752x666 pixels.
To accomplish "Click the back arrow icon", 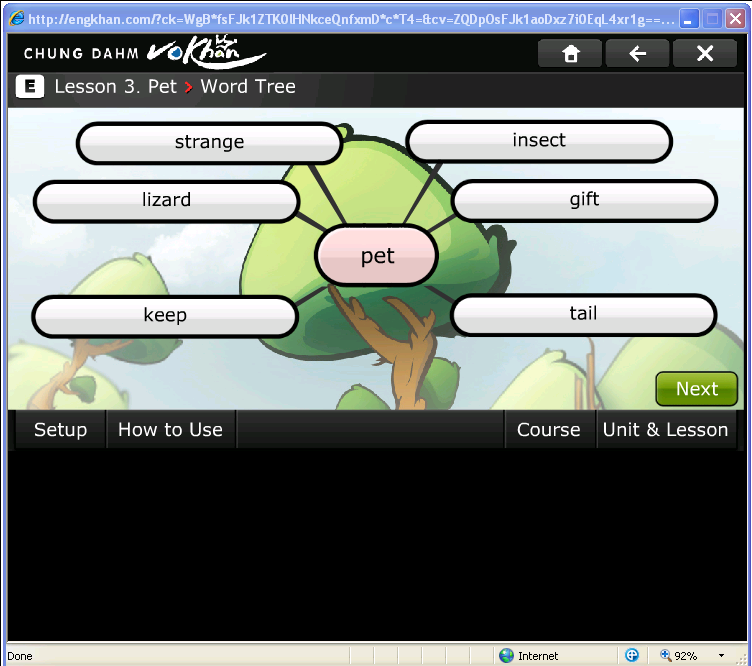I will pos(637,53).
